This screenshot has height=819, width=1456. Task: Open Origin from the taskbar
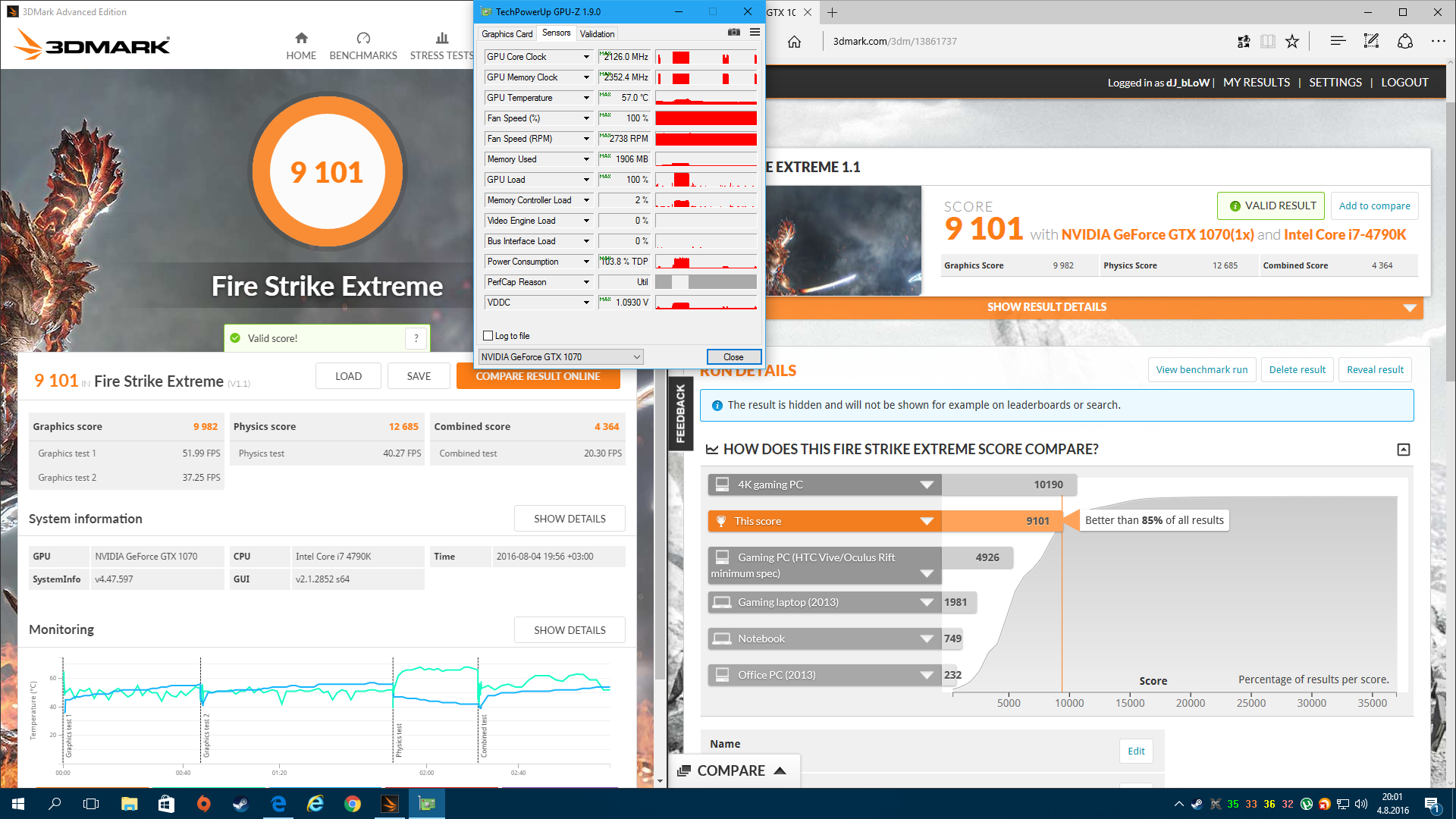click(203, 804)
